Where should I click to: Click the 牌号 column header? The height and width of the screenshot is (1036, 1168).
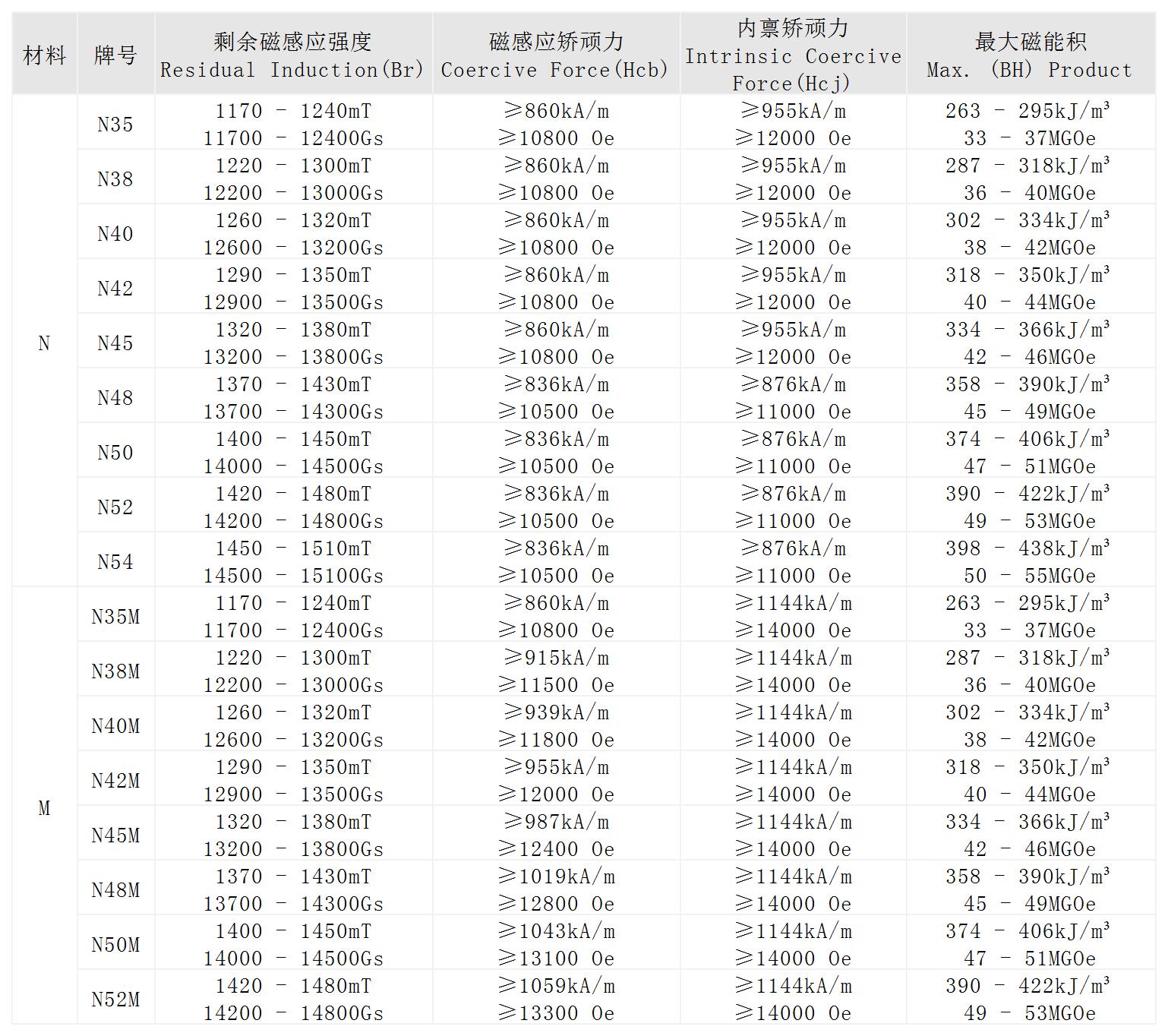pos(115,55)
